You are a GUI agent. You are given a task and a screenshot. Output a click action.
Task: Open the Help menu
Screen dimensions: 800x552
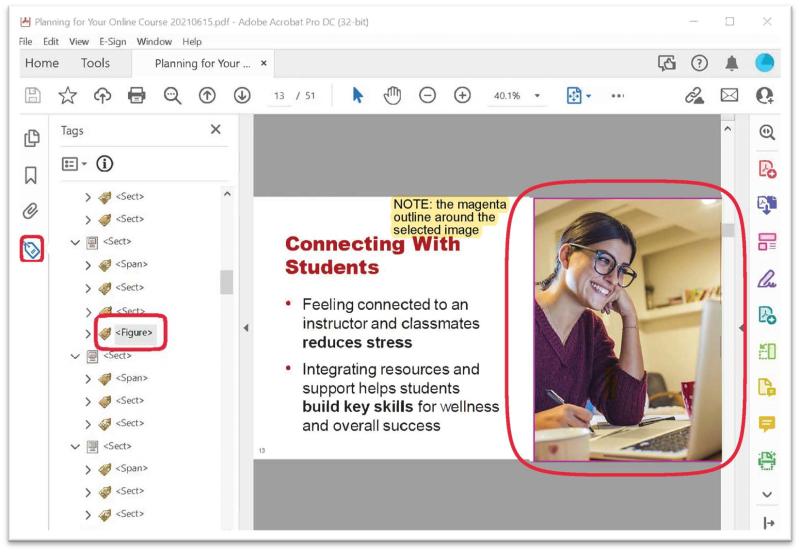tap(192, 41)
